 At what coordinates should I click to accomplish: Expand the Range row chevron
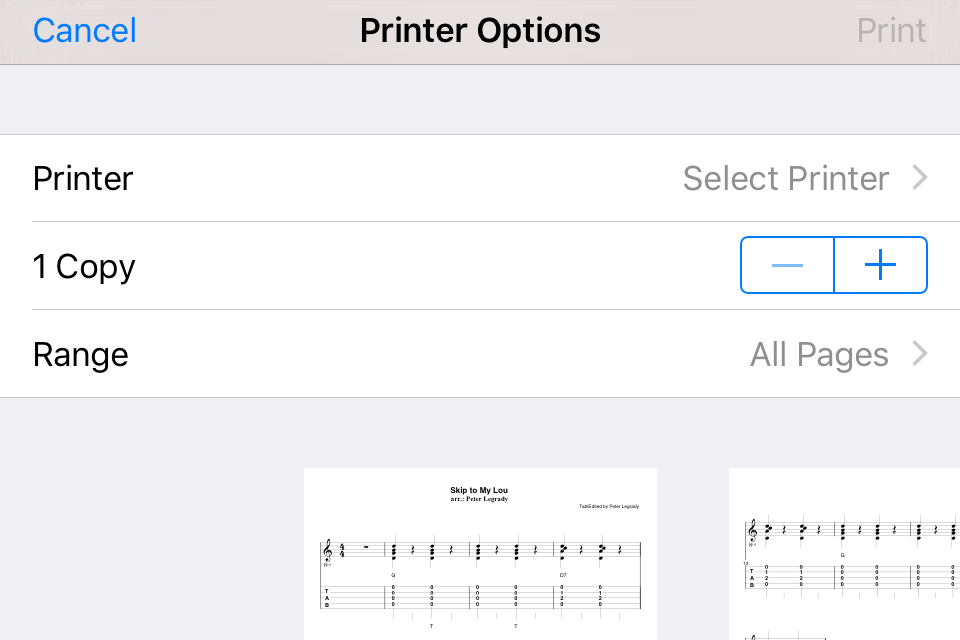click(921, 354)
